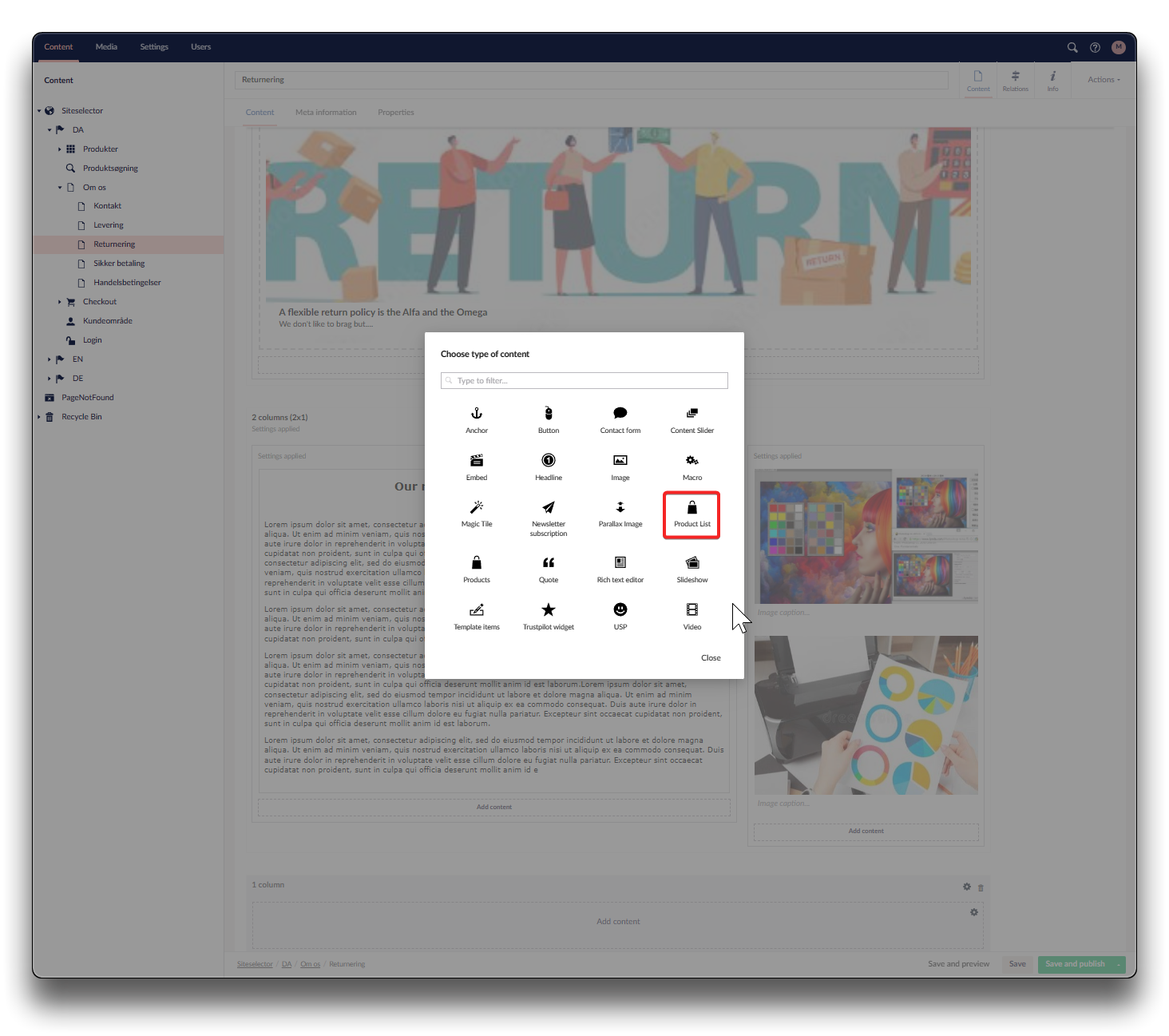
Task: Follow the Om os breadcrumb link
Action: (x=311, y=965)
